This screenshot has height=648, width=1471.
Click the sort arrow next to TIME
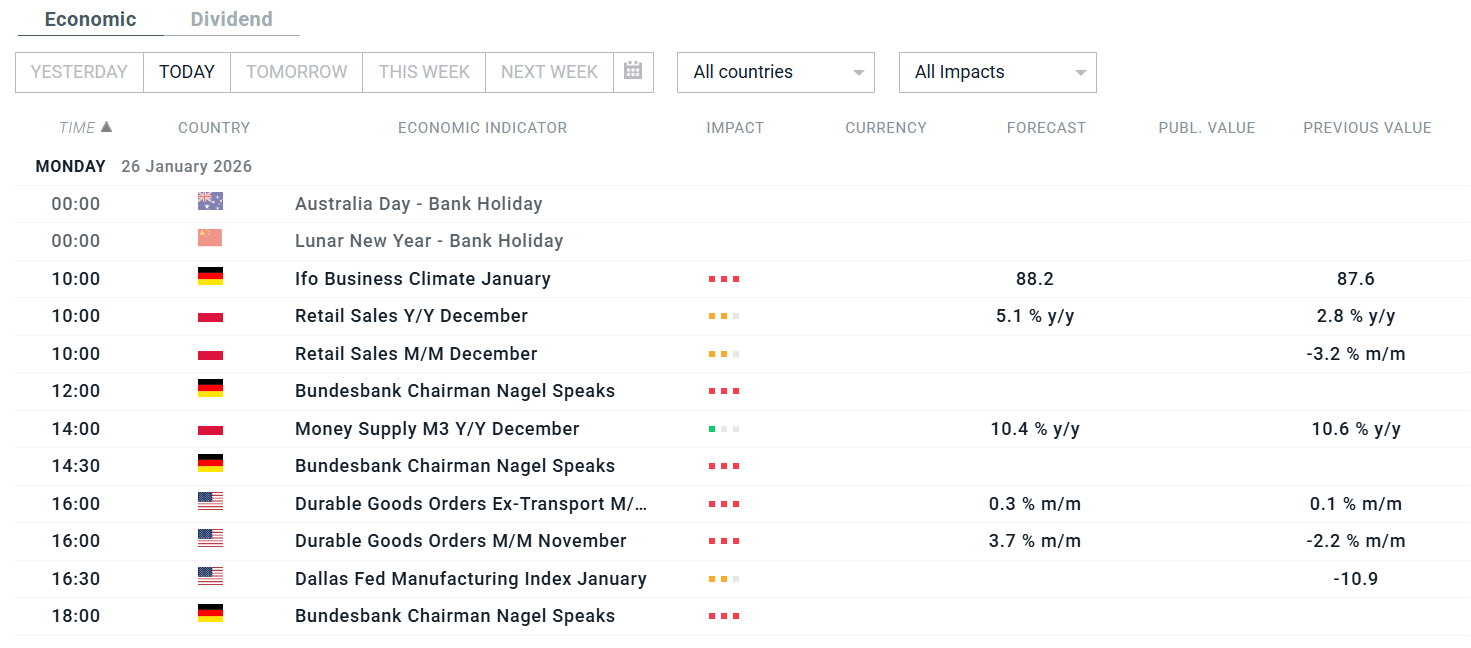pyautogui.click(x=107, y=127)
